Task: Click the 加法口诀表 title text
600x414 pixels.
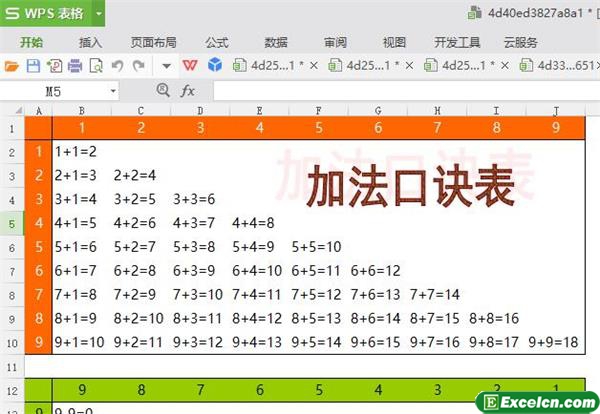Action: pos(411,187)
